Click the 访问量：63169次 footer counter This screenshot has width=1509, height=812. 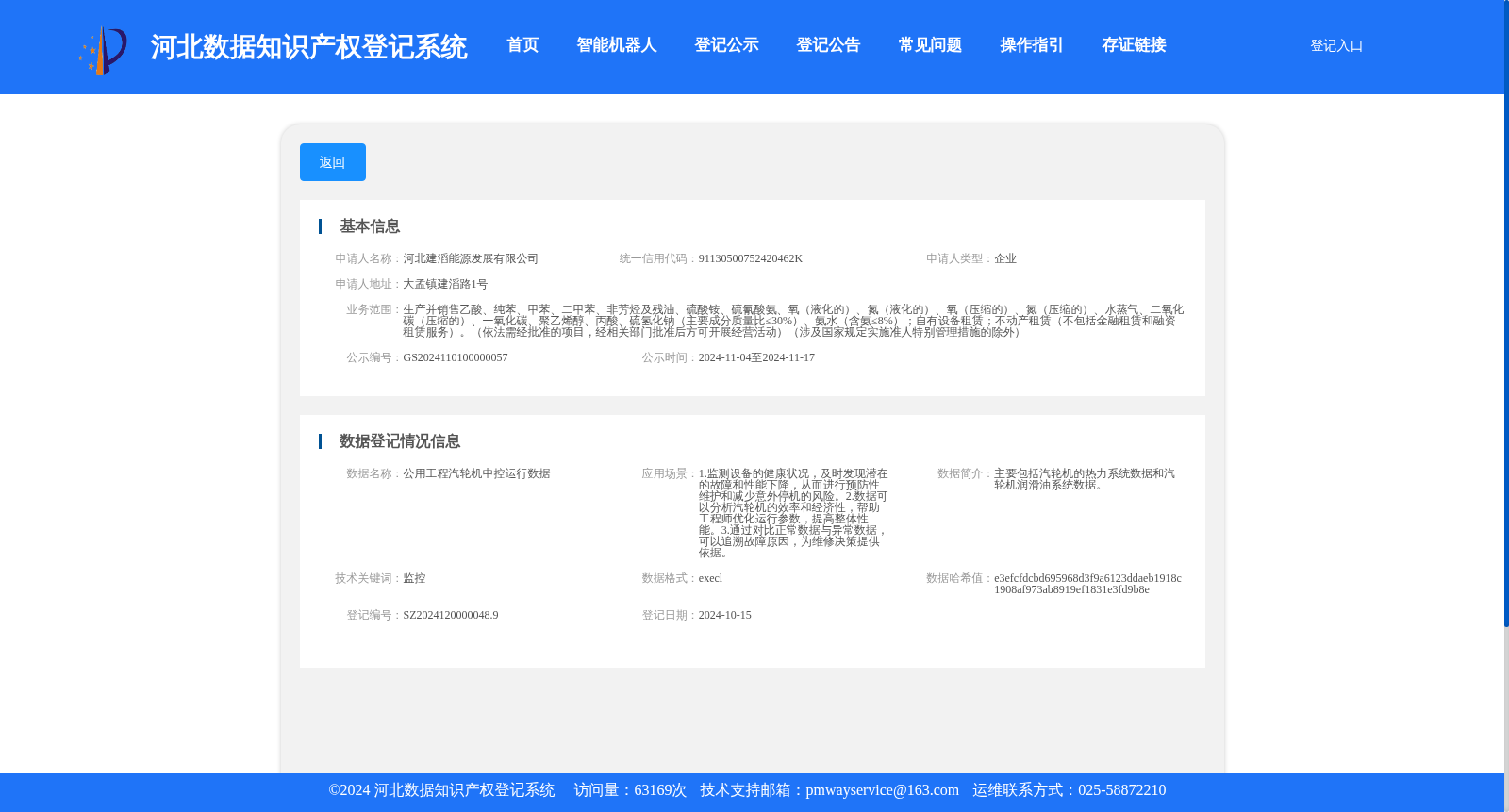point(630,790)
